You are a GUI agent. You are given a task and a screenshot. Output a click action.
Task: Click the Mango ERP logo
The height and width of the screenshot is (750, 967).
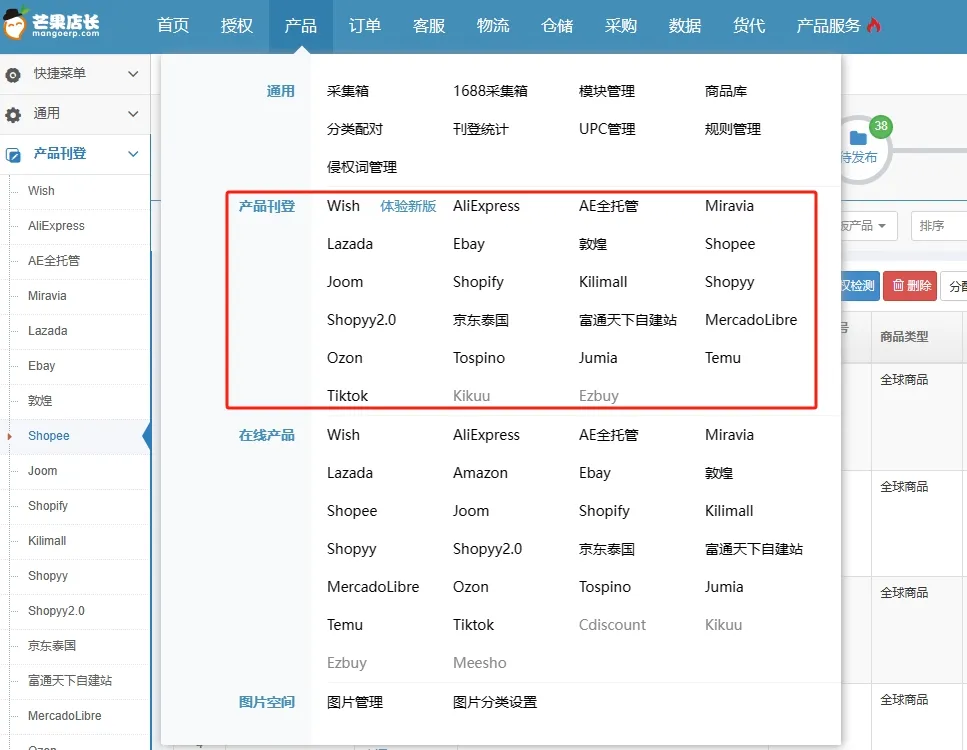coord(51,25)
